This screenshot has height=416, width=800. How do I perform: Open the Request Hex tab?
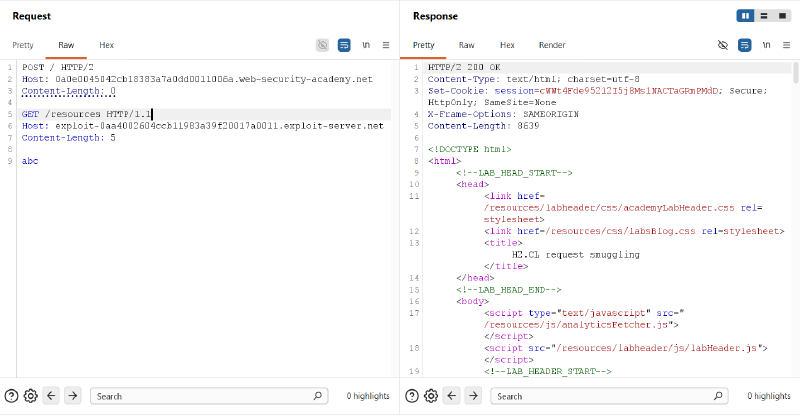106,45
